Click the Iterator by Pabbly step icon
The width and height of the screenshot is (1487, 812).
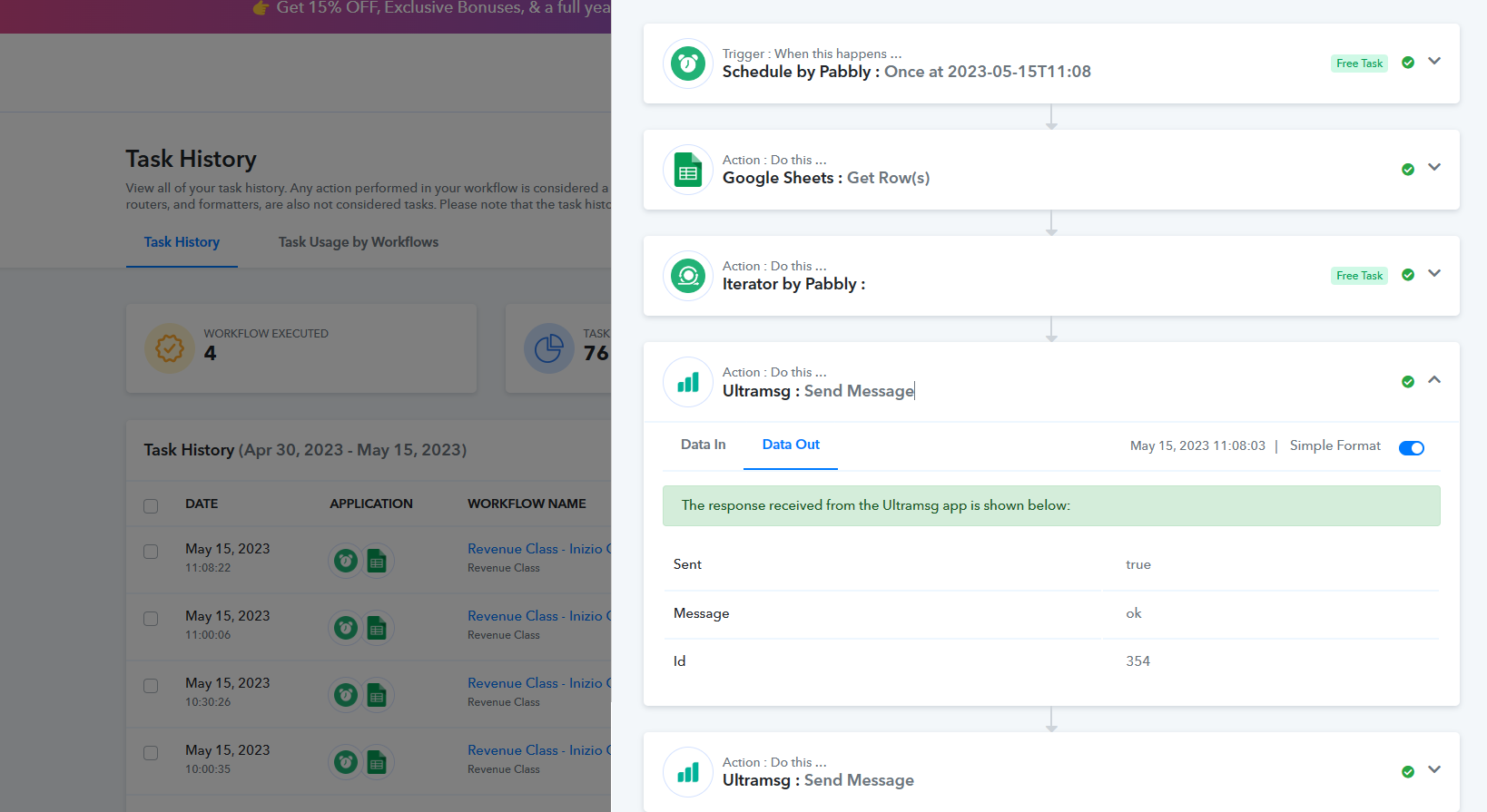point(688,276)
